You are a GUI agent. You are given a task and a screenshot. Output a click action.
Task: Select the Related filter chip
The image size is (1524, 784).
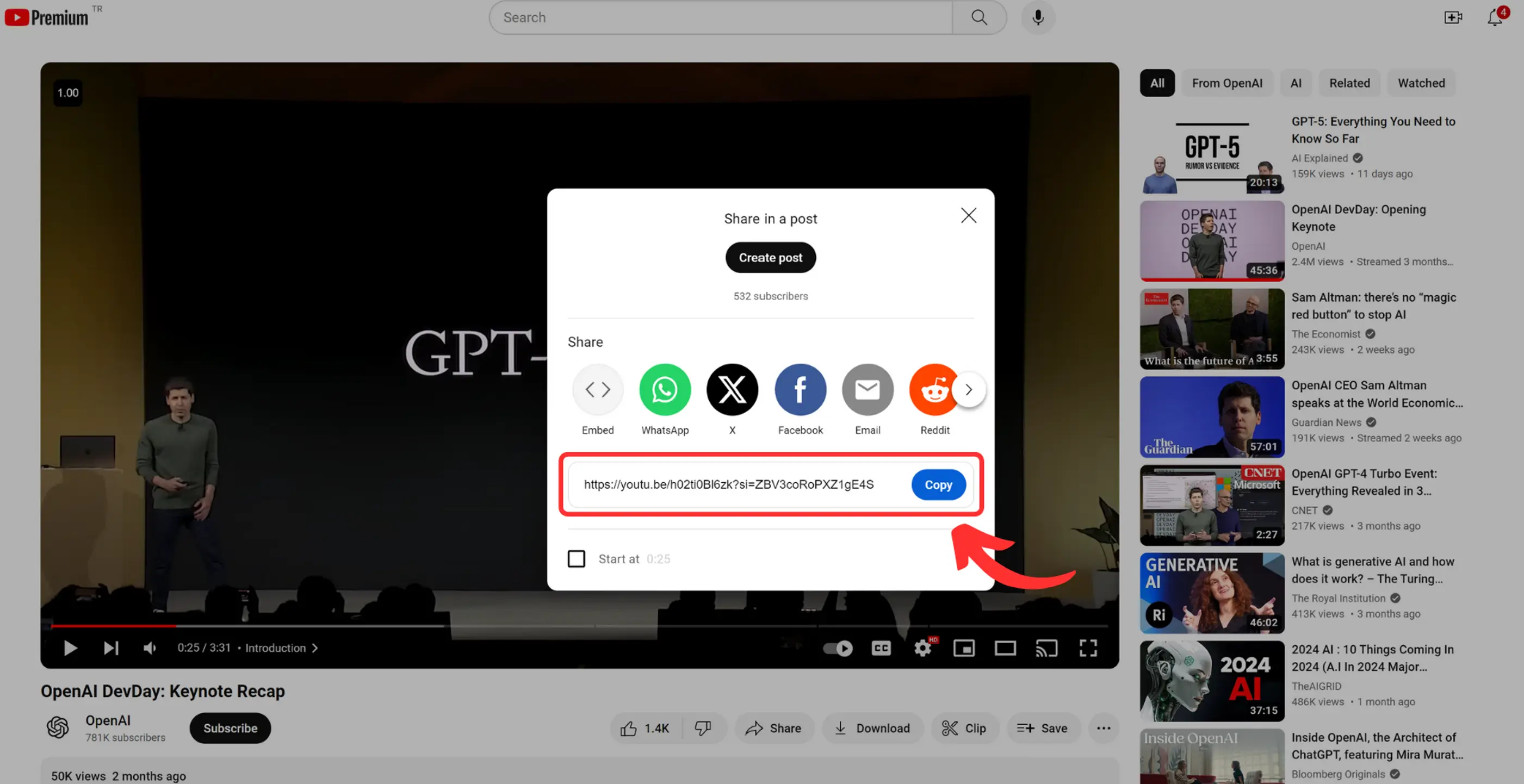[x=1349, y=83]
